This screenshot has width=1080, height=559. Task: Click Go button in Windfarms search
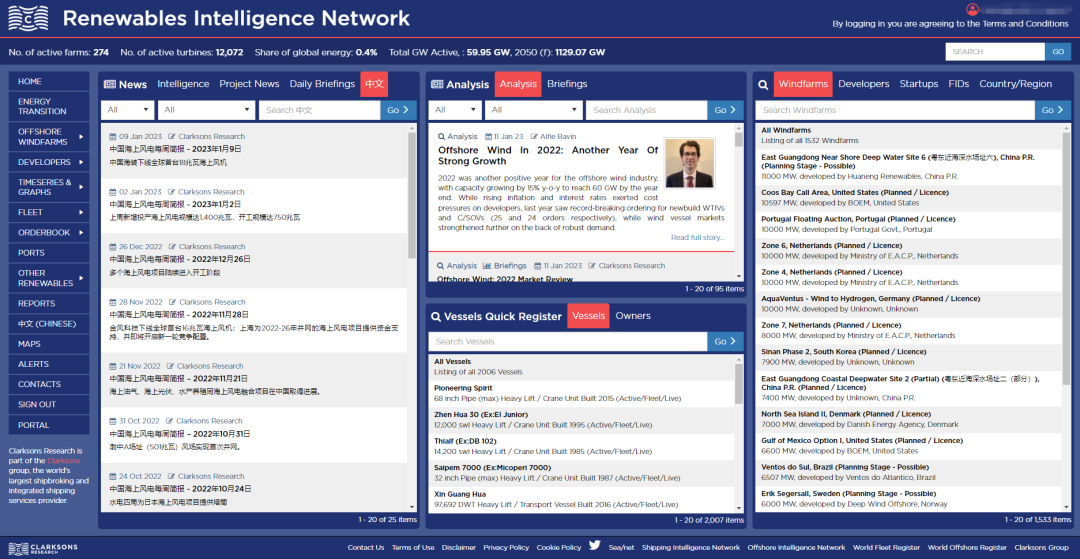click(1053, 110)
